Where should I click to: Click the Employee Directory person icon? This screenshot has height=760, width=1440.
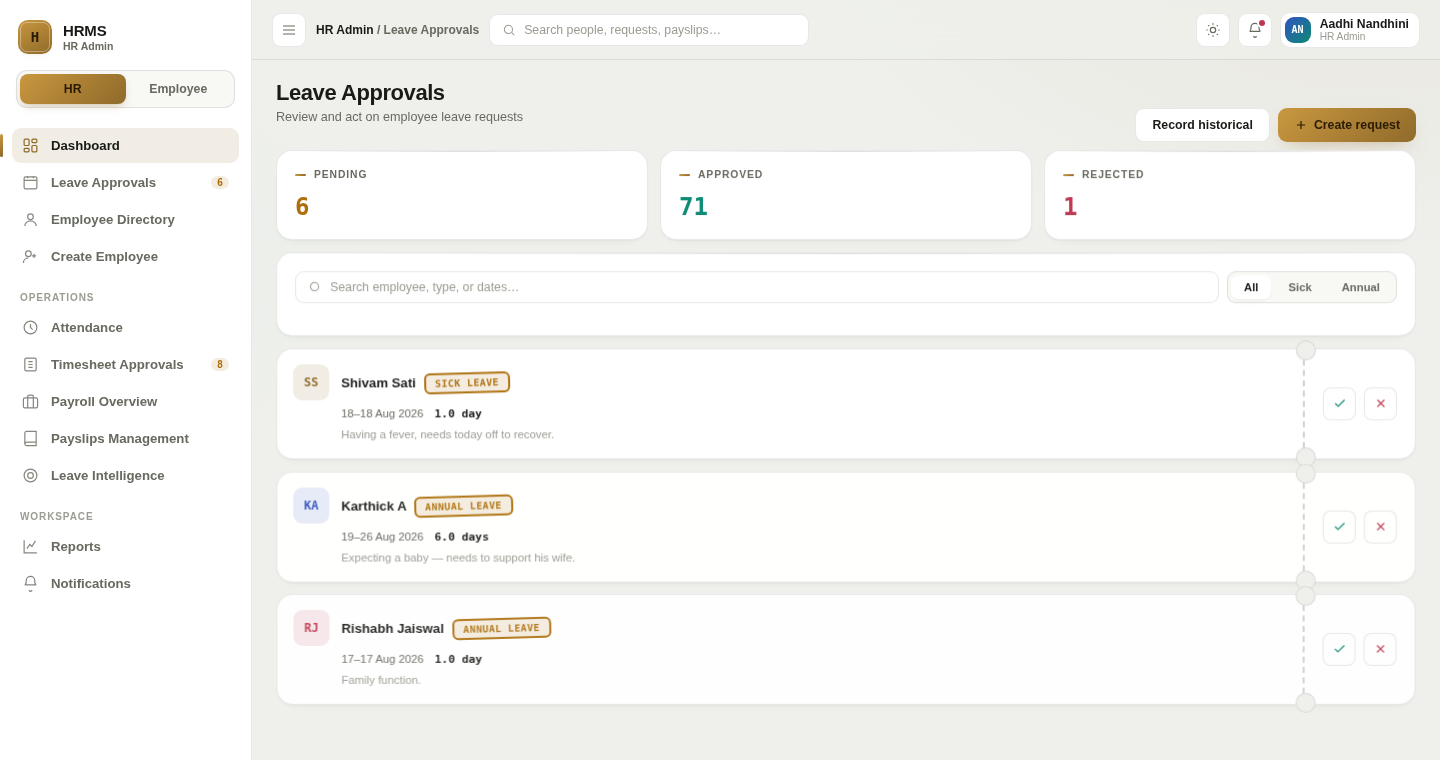[x=31, y=220]
